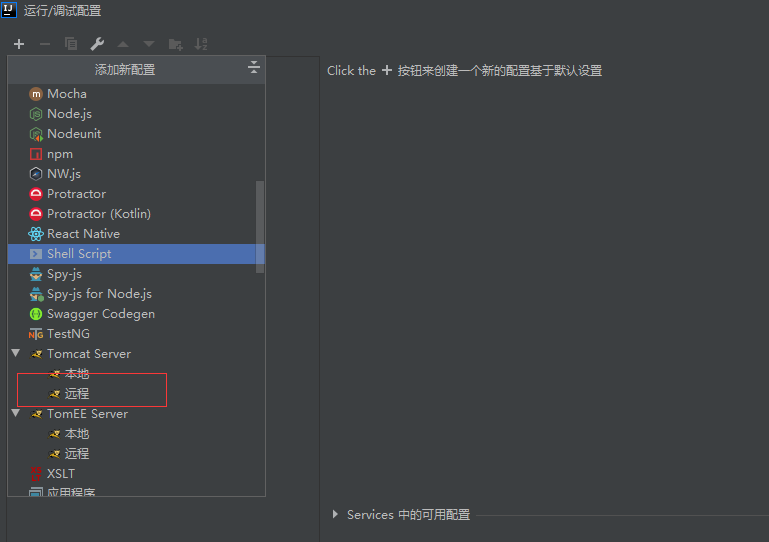Select 远程 under TomEE Server
This screenshot has height=542, width=769.
77,454
